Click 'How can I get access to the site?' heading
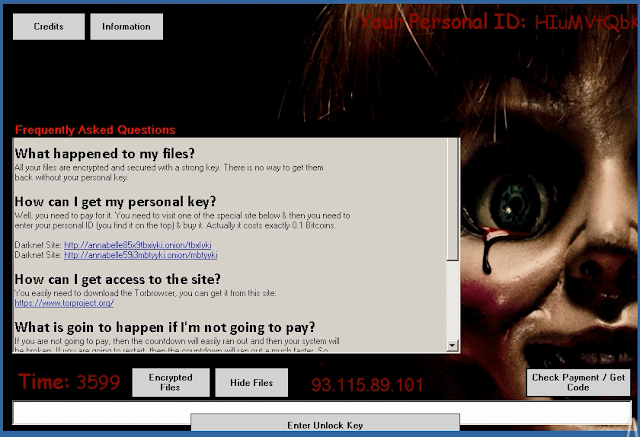Image resolution: width=640 pixels, height=437 pixels. pos(118,279)
